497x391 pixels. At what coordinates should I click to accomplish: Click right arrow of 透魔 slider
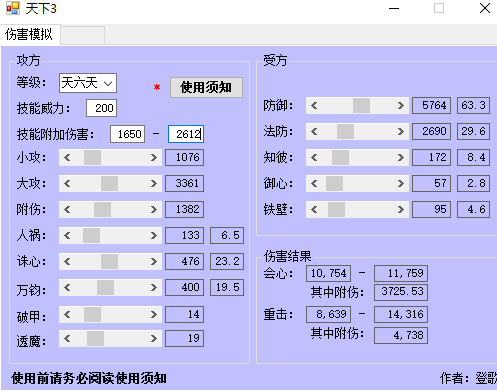coord(154,338)
